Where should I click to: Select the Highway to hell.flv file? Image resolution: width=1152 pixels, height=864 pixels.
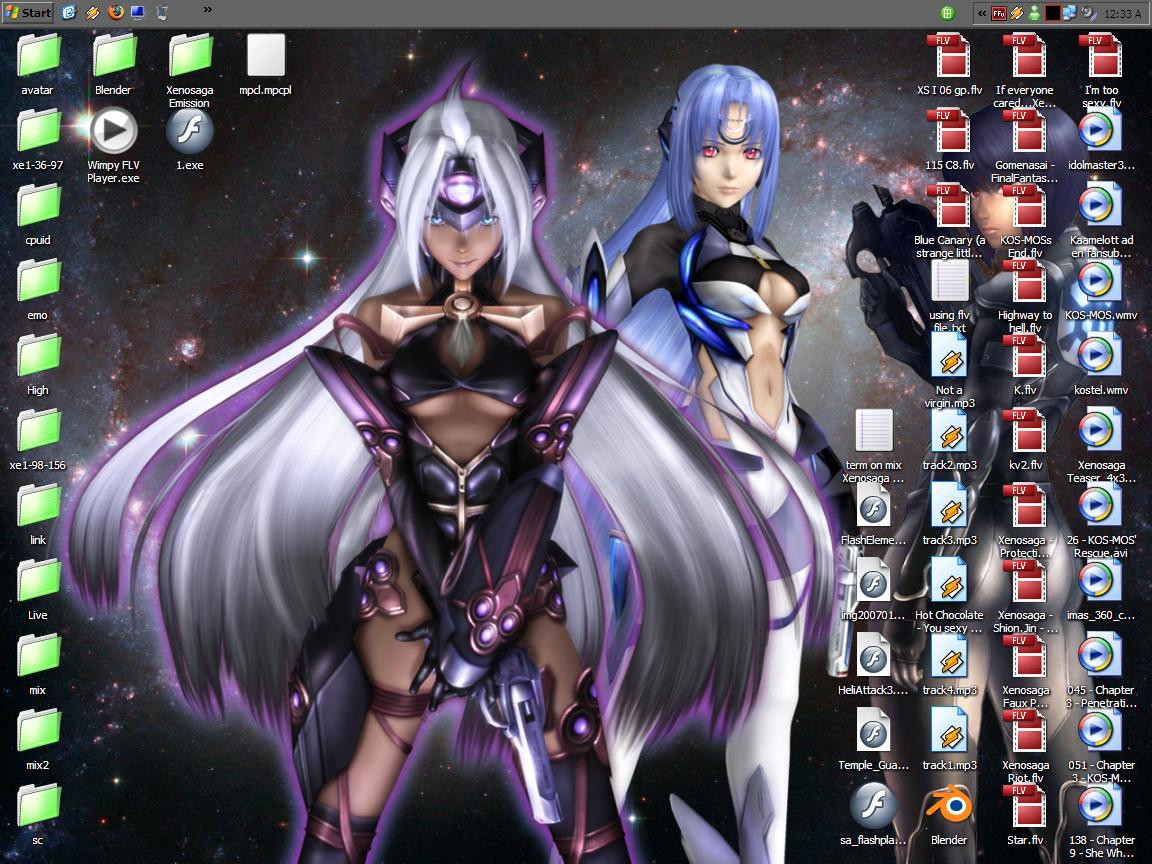[1025, 296]
